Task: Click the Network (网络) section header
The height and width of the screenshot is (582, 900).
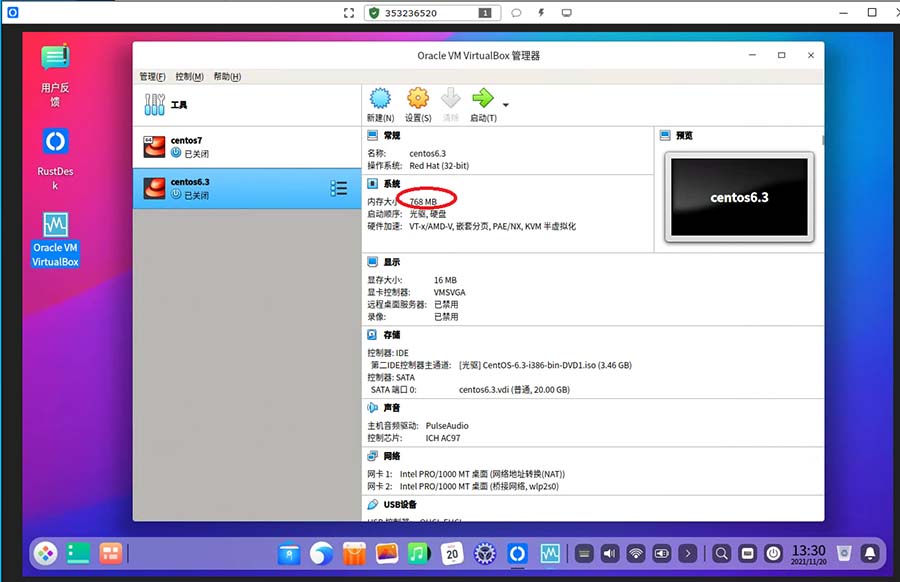Action: tap(392, 456)
